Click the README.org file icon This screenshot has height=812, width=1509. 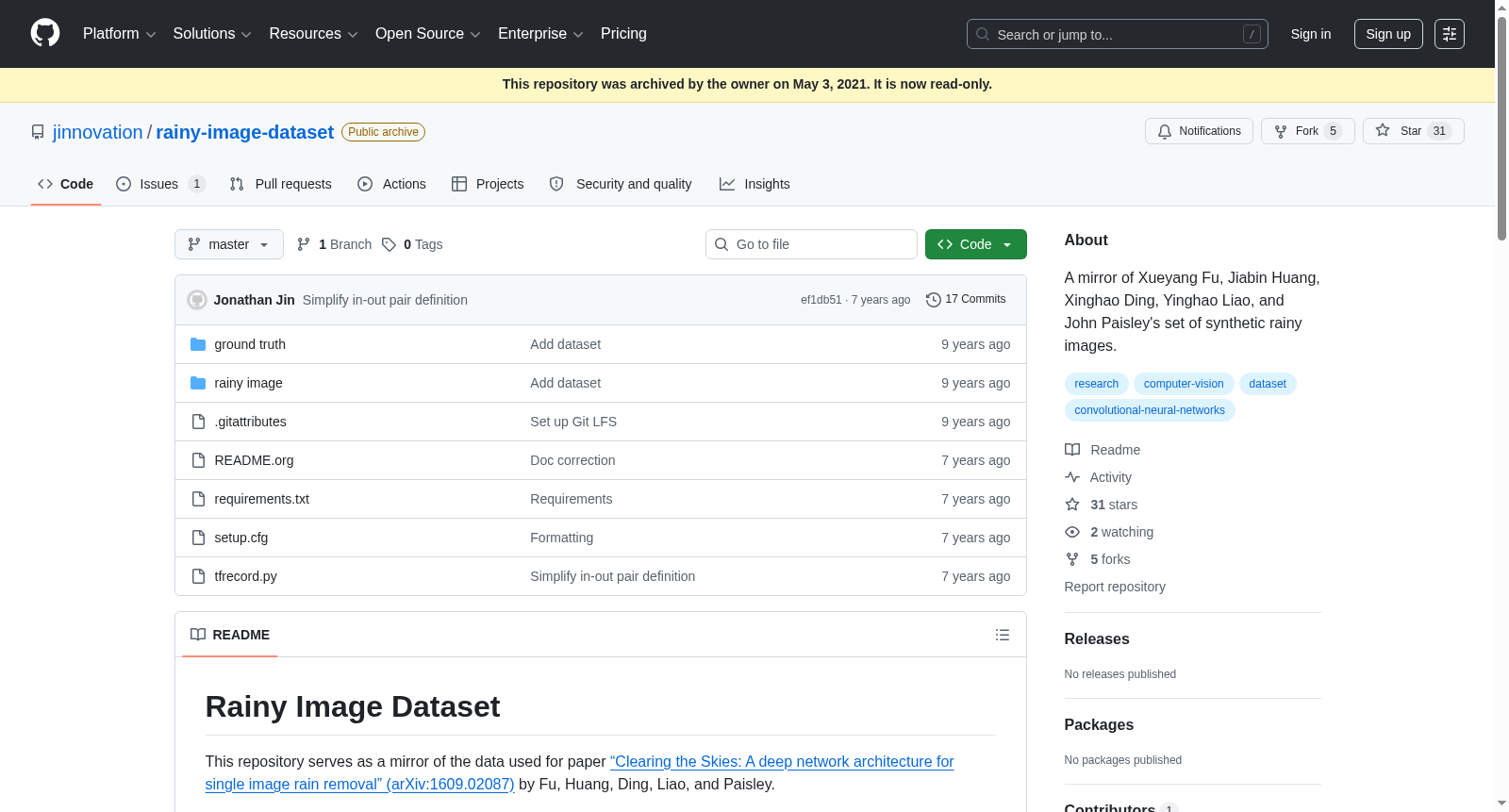pyautogui.click(x=198, y=460)
